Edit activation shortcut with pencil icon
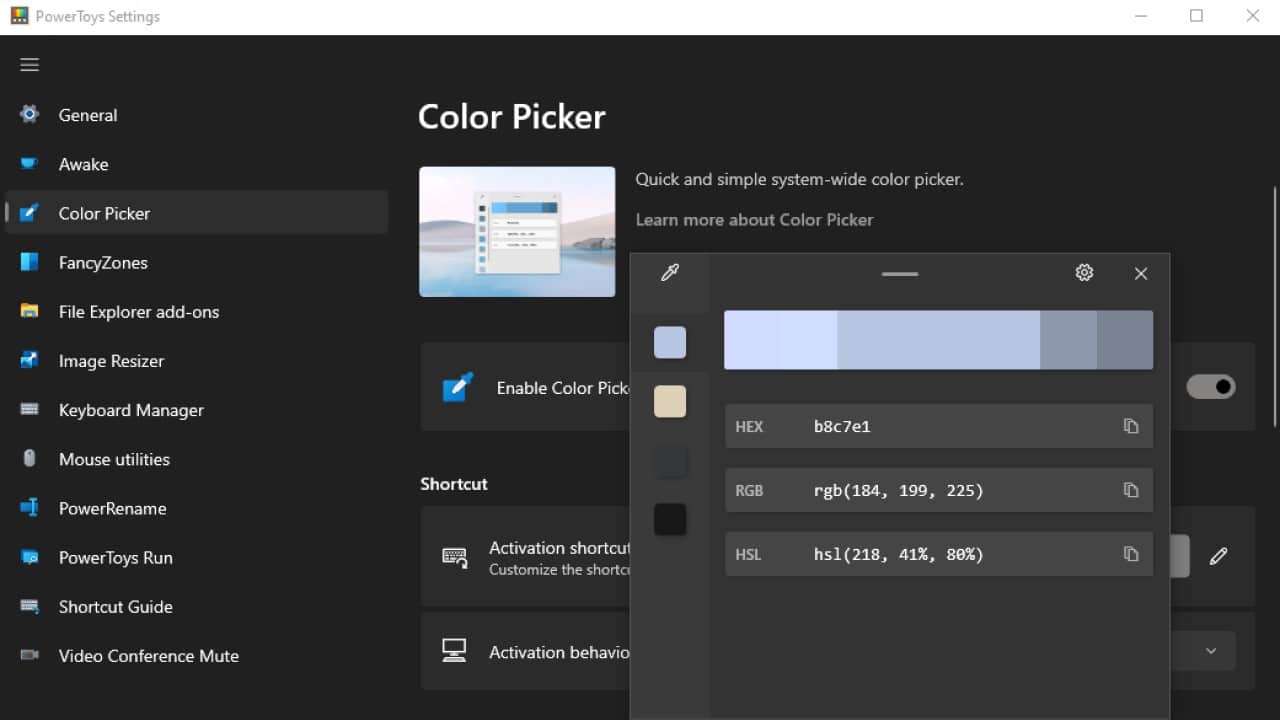Screen dimensions: 1280x720 pos(1218,556)
